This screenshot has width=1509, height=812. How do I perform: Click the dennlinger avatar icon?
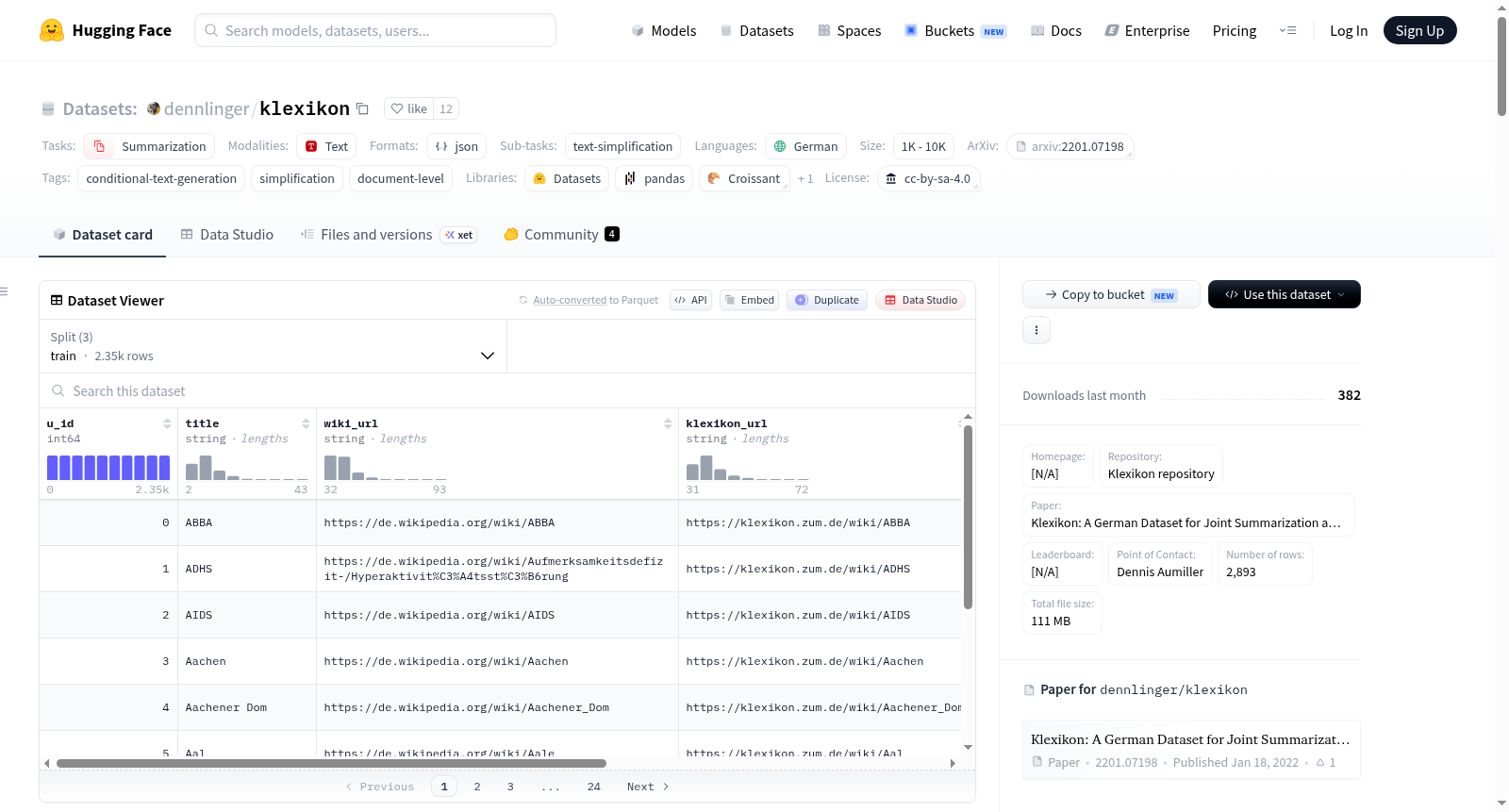154,108
